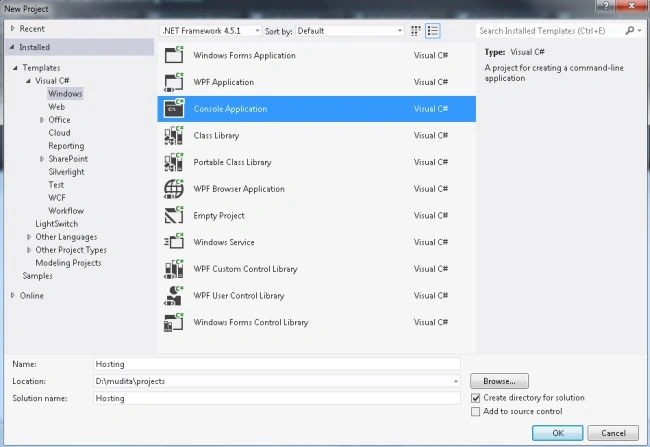The width and height of the screenshot is (650, 447).
Task: Open the search options dropdown arrow
Action: (x=640, y=30)
